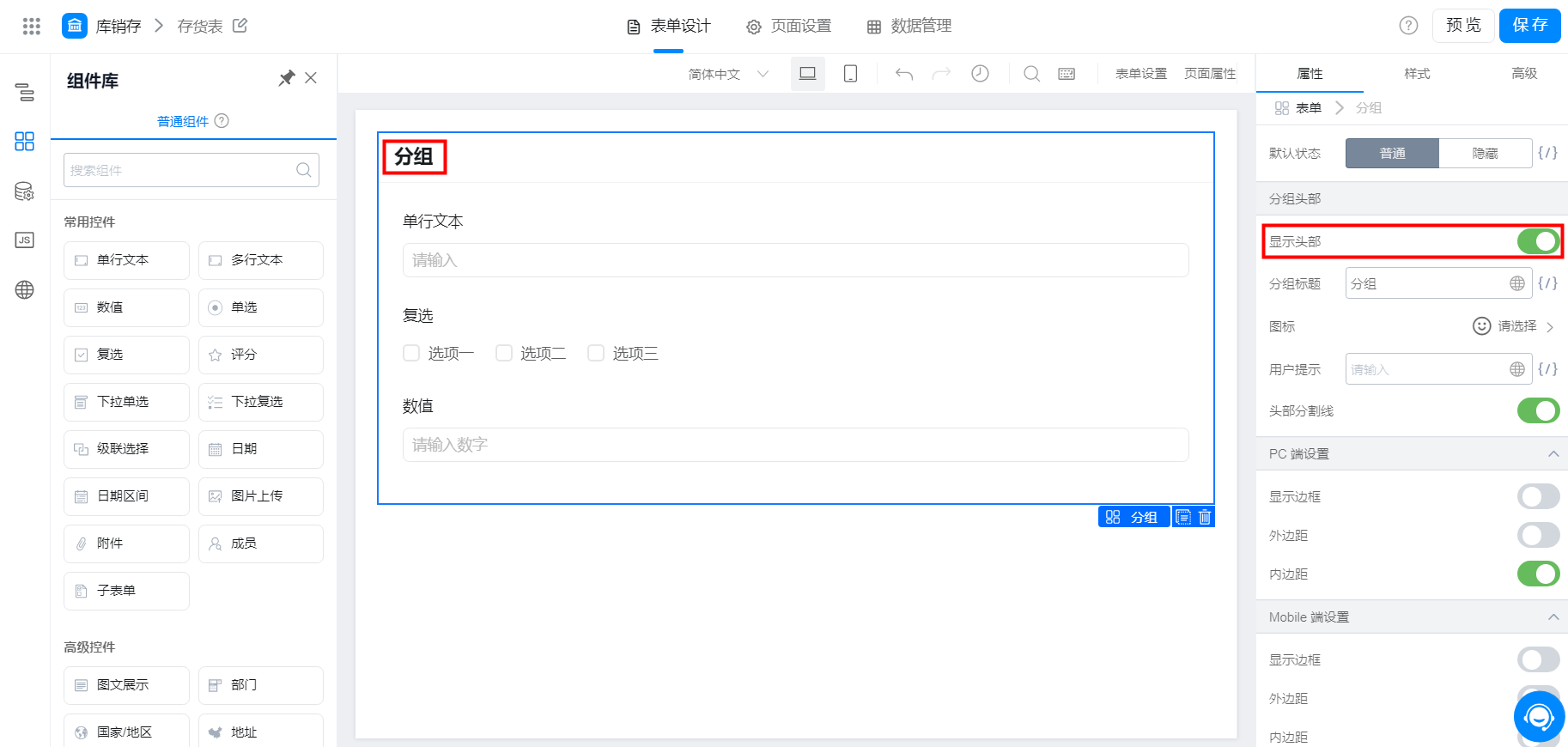This screenshot has height=747, width=1568.
Task: Open the 高级 advanced tab
Action: (1524, 74)
